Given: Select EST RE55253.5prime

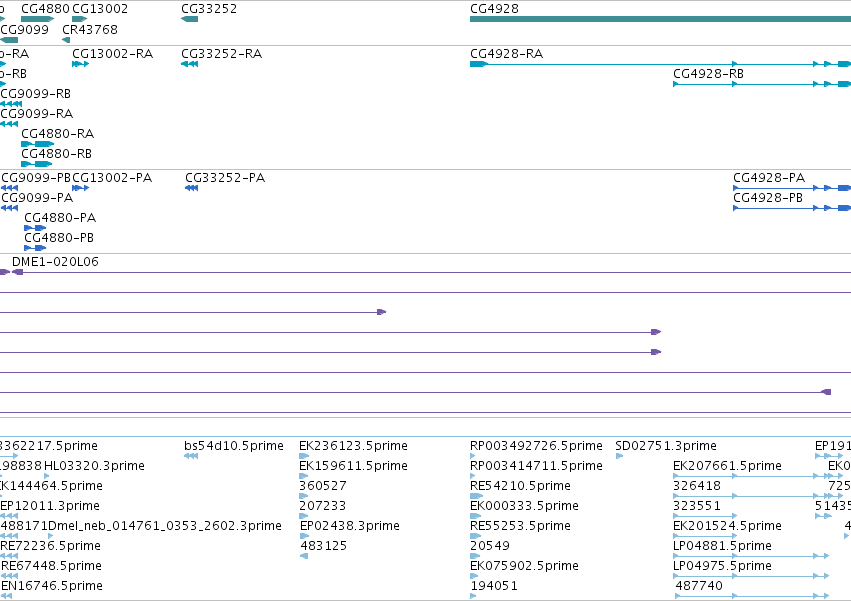Looking at the screenshot, I should coord(520,526).
